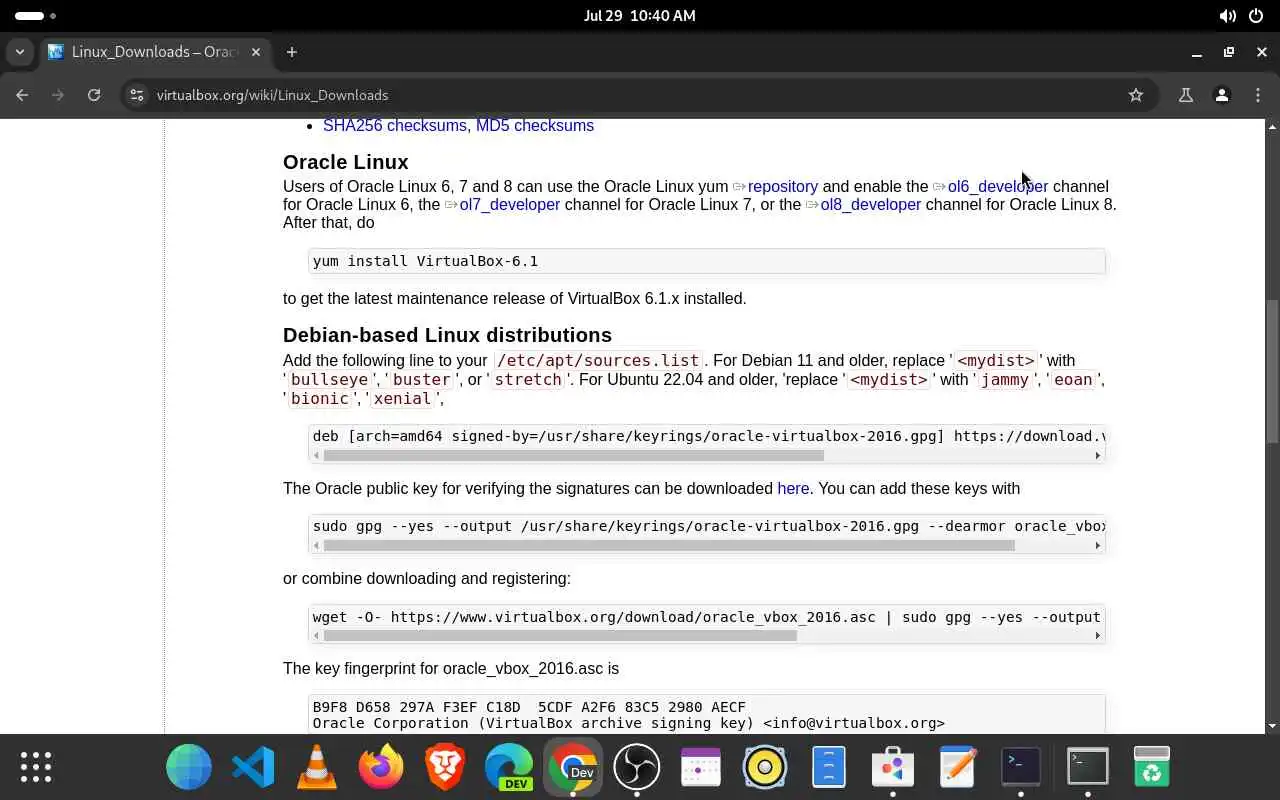The image size is (1280, 800).
Task: Expand the tab search dropdown
Action: [20, 52]
